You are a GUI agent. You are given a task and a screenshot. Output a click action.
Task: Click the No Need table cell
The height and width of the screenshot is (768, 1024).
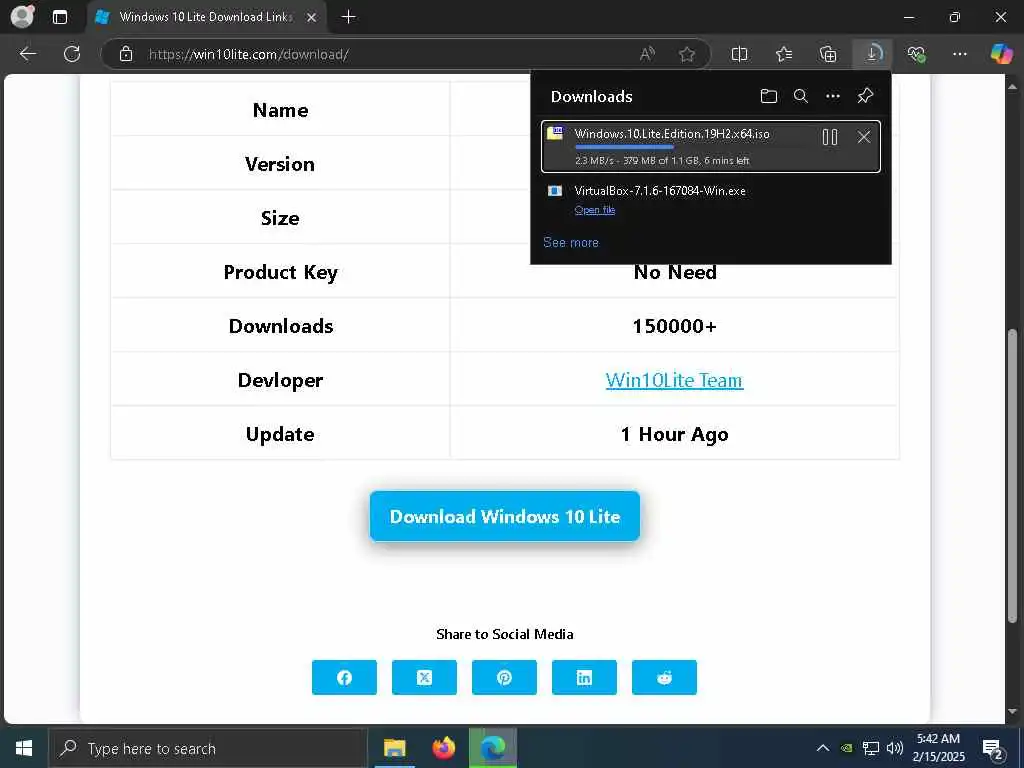tap(675, 272)
